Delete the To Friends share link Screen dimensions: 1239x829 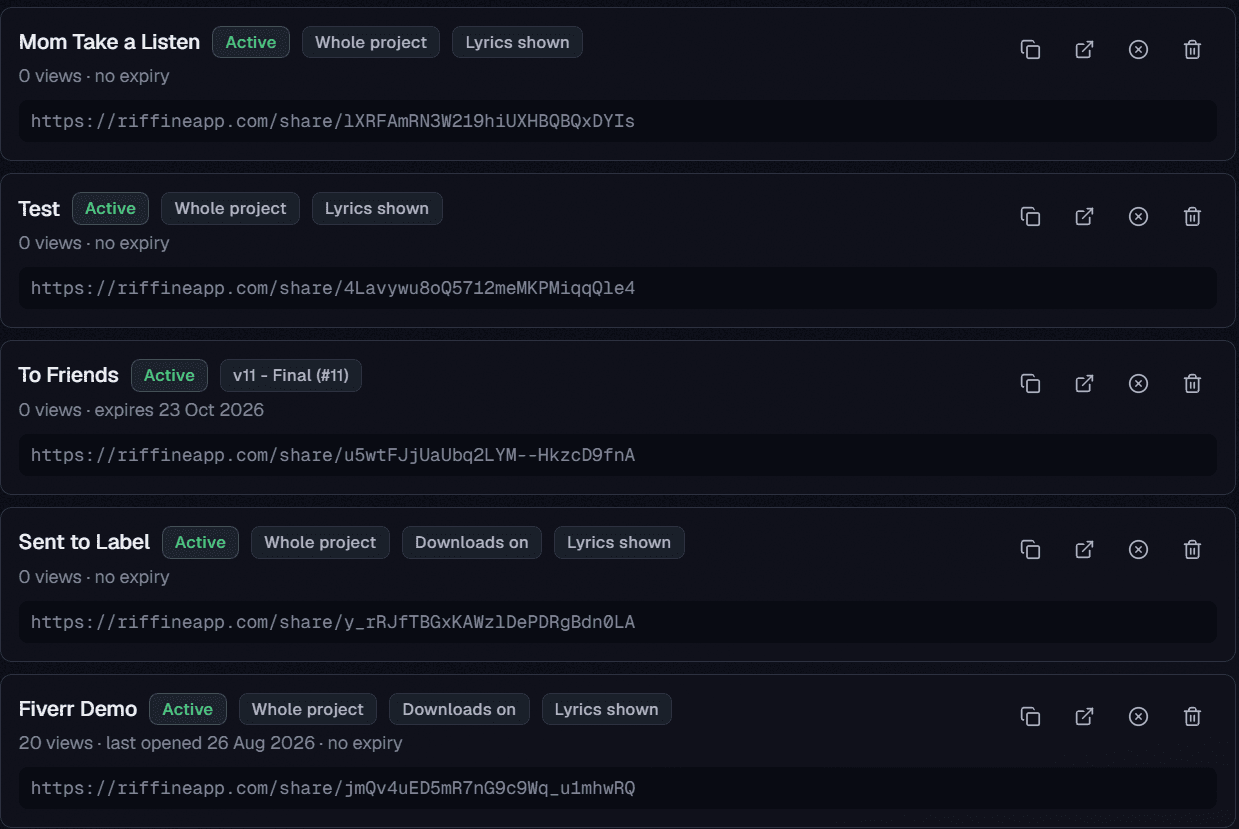[1192, 383]
